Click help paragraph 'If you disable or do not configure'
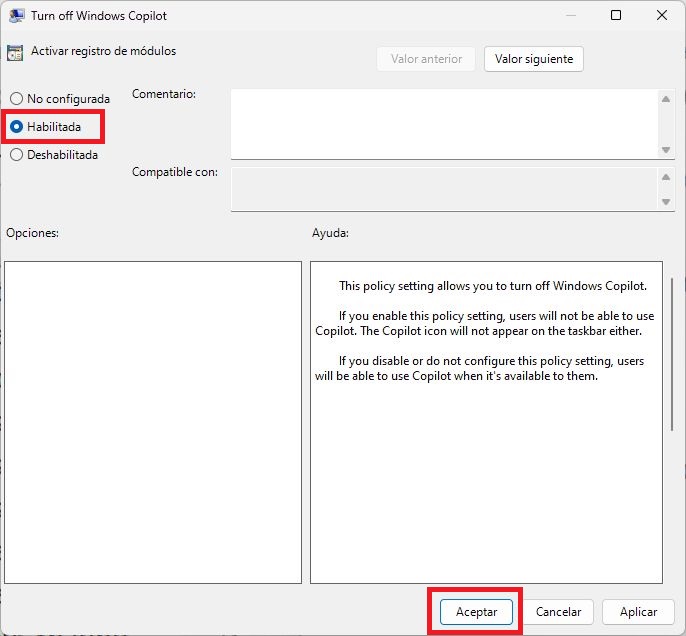The height and width of the screenshot is (636, 686). [480, 368]
